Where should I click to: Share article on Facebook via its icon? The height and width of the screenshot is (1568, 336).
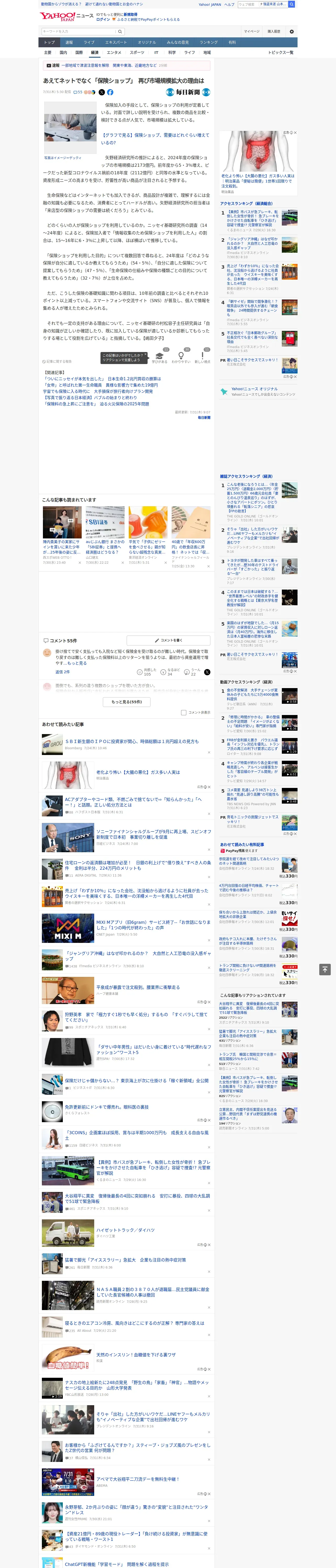[x=110, y=93]
